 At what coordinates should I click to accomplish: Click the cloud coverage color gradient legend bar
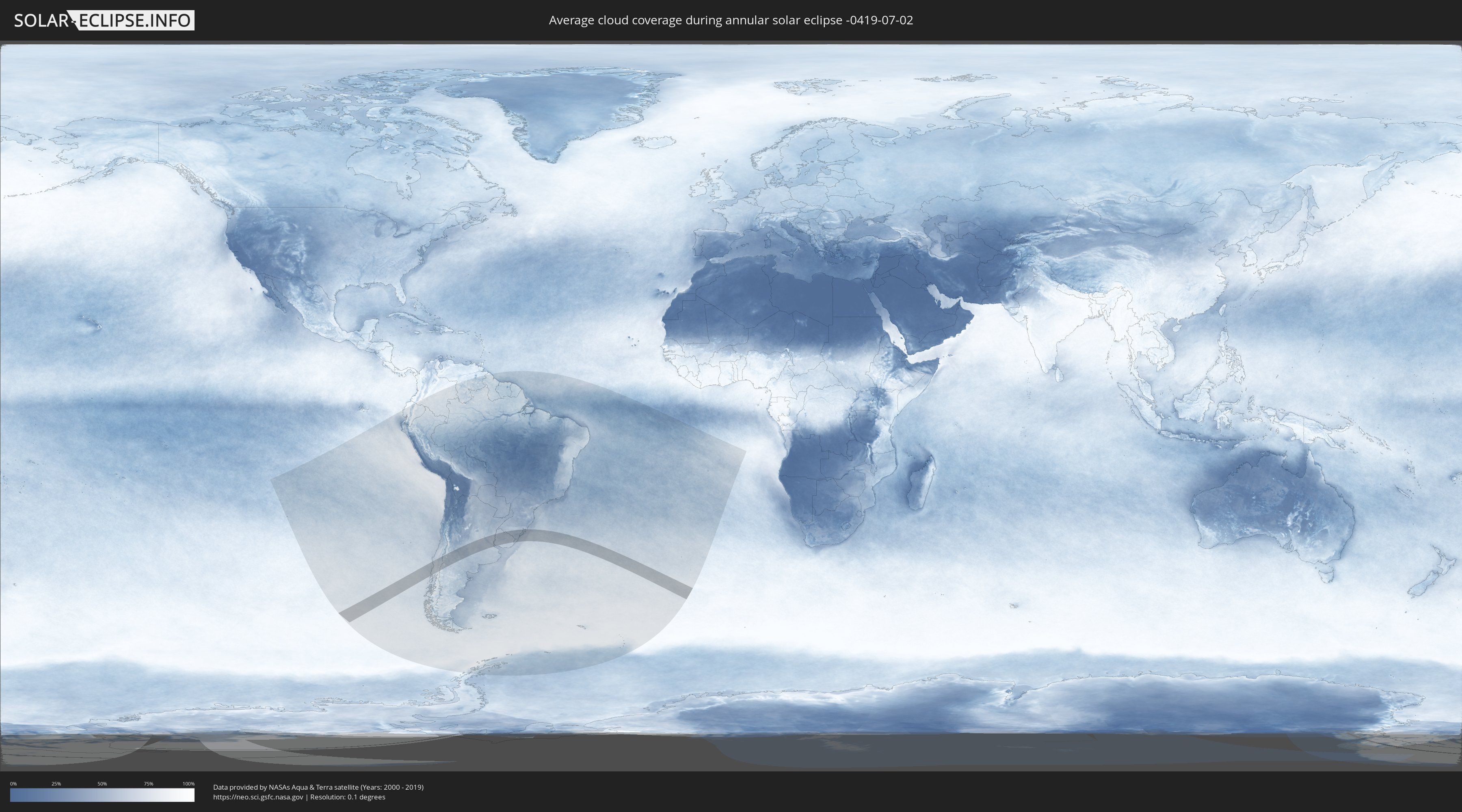pos(102,795)
